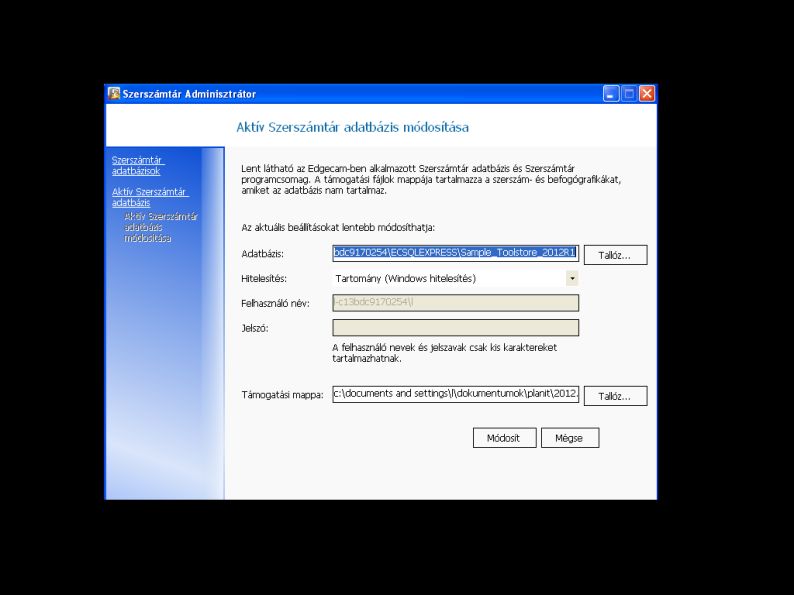Click into the Támogatási mappa path field
Image resolution: width=794 pixels, height=595 pixels.
[x=455, y=393]
